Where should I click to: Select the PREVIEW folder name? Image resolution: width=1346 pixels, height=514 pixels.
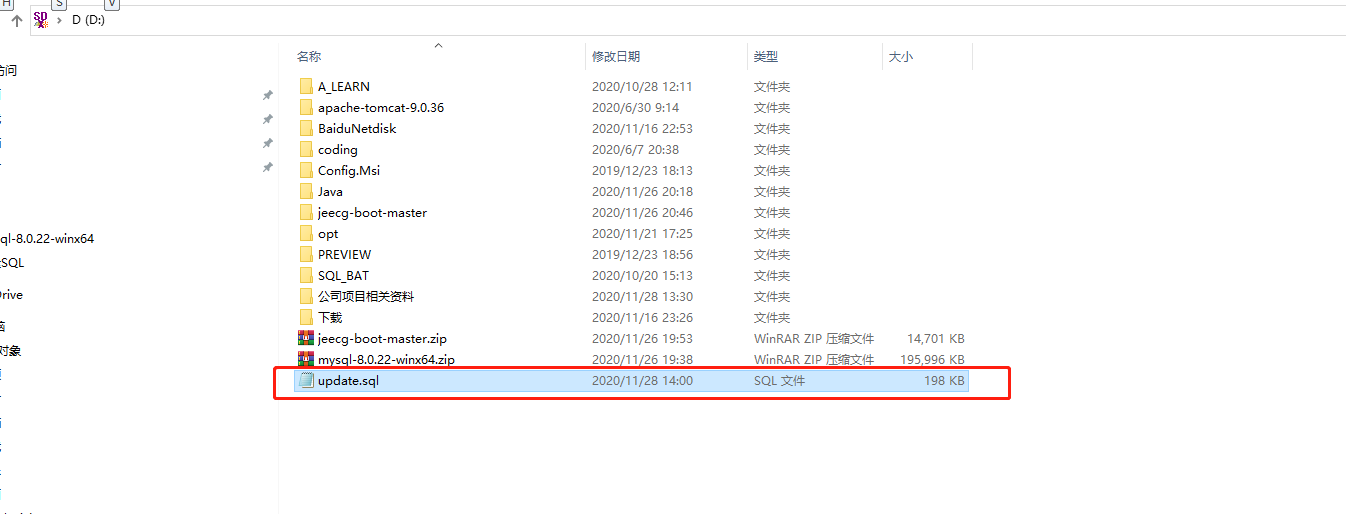(344, 255)
